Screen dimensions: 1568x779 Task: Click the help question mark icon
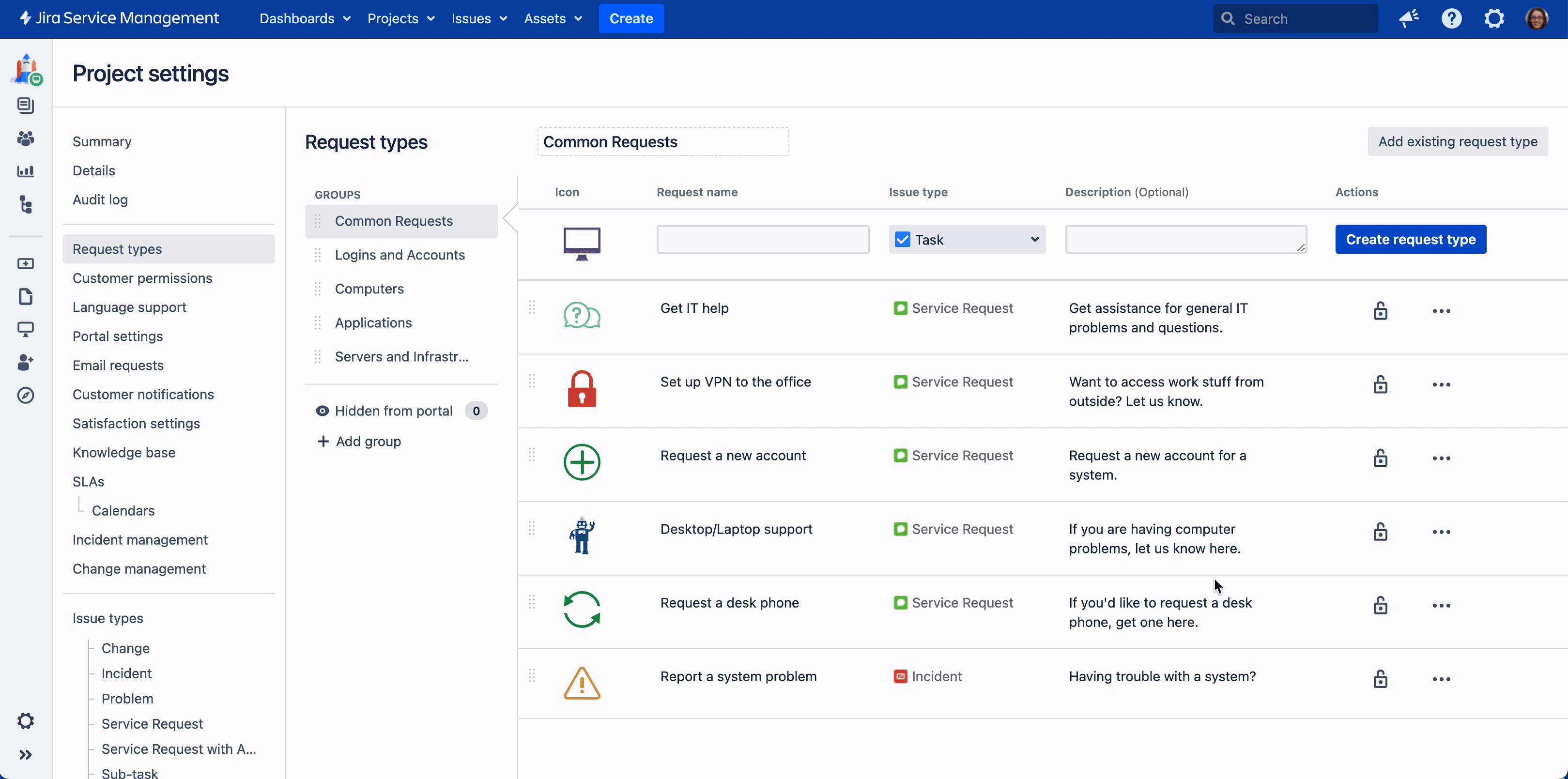pyautogui.click(x=1451, y=18)
